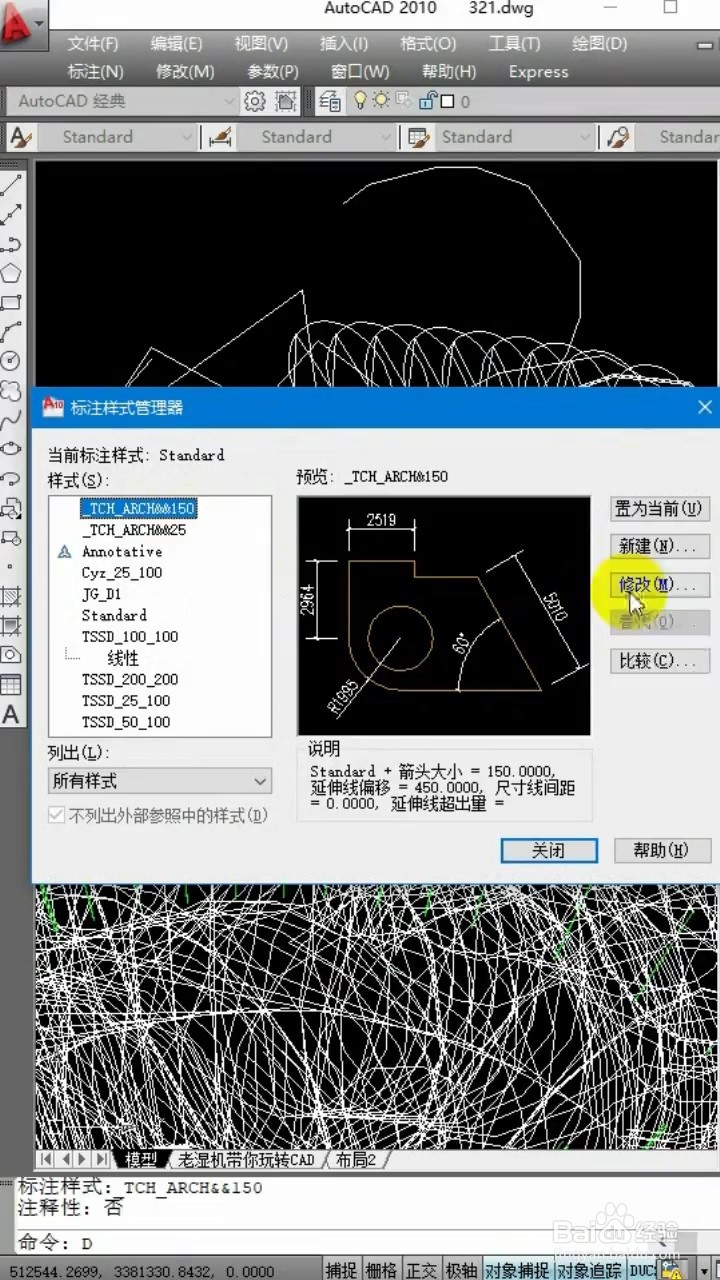Click the Dimension Style icon

(x=220, y=137)
